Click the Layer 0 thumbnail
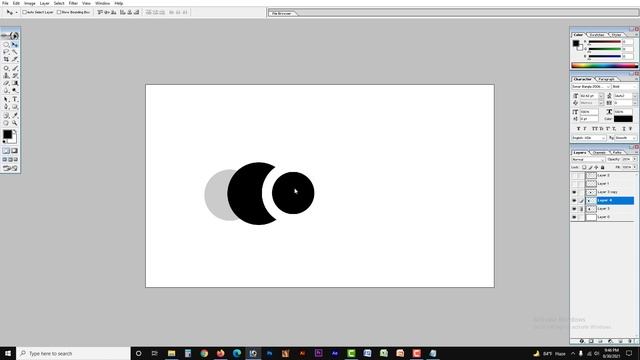 point(591,217)
